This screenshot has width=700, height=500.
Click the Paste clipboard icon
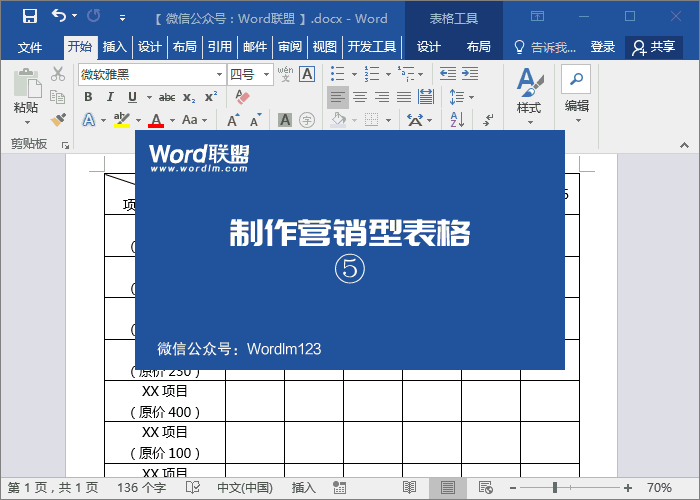tap(27, 83)
